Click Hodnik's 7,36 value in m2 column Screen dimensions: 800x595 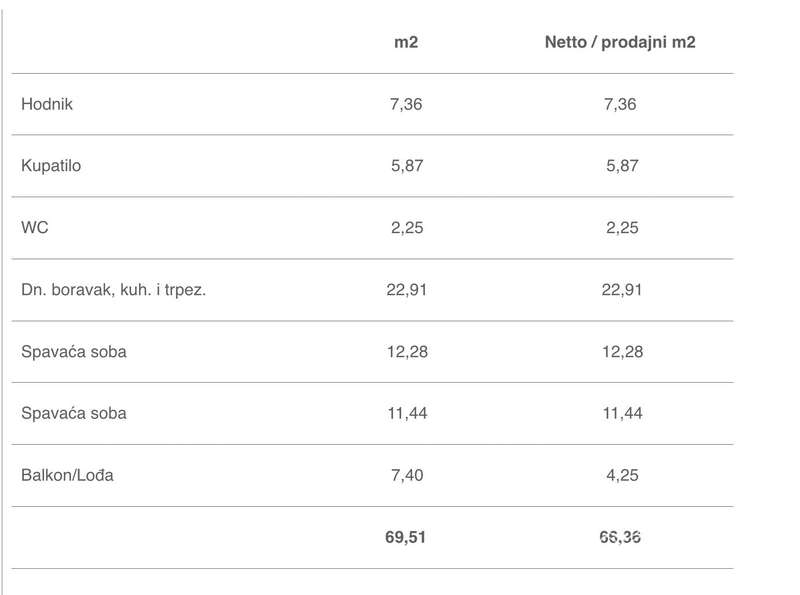click(x=407, y=104)
